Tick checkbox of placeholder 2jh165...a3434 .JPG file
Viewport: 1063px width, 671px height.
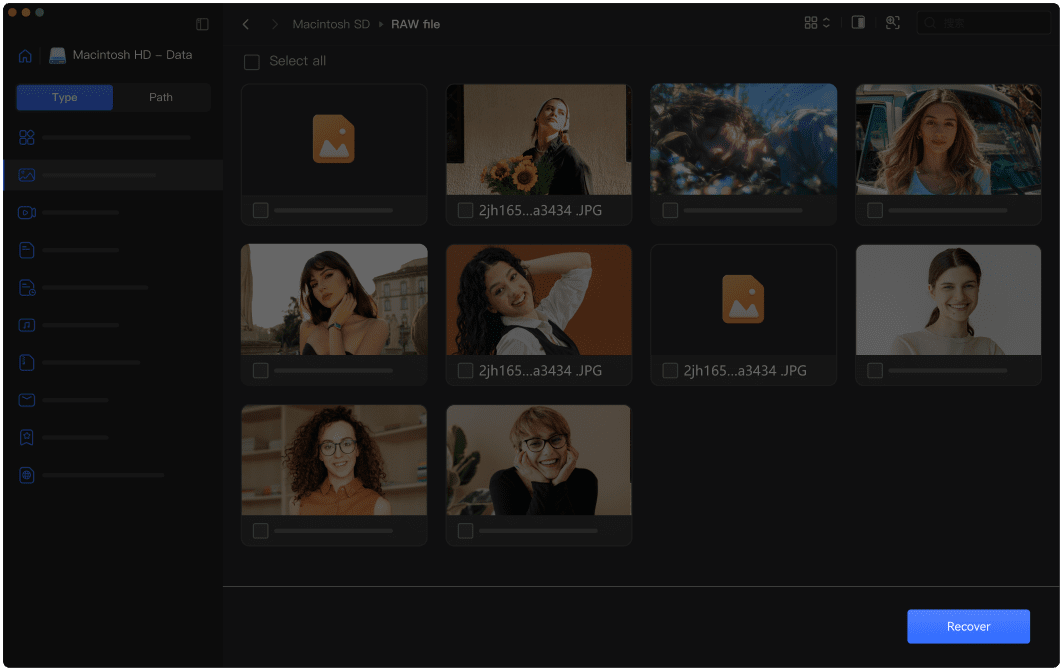click(x=670, y=371)
